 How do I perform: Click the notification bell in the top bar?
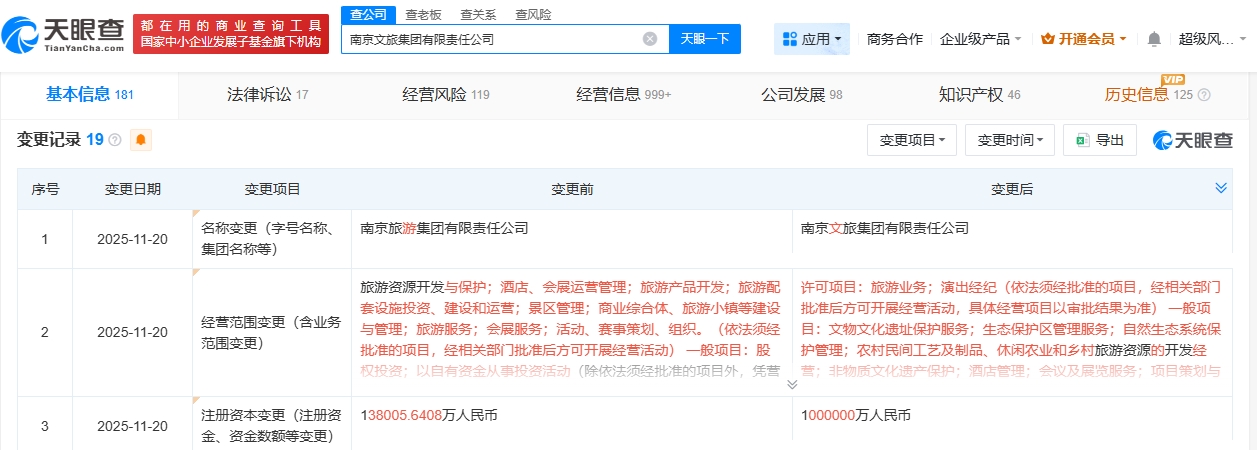click(x=1154, y=39)
